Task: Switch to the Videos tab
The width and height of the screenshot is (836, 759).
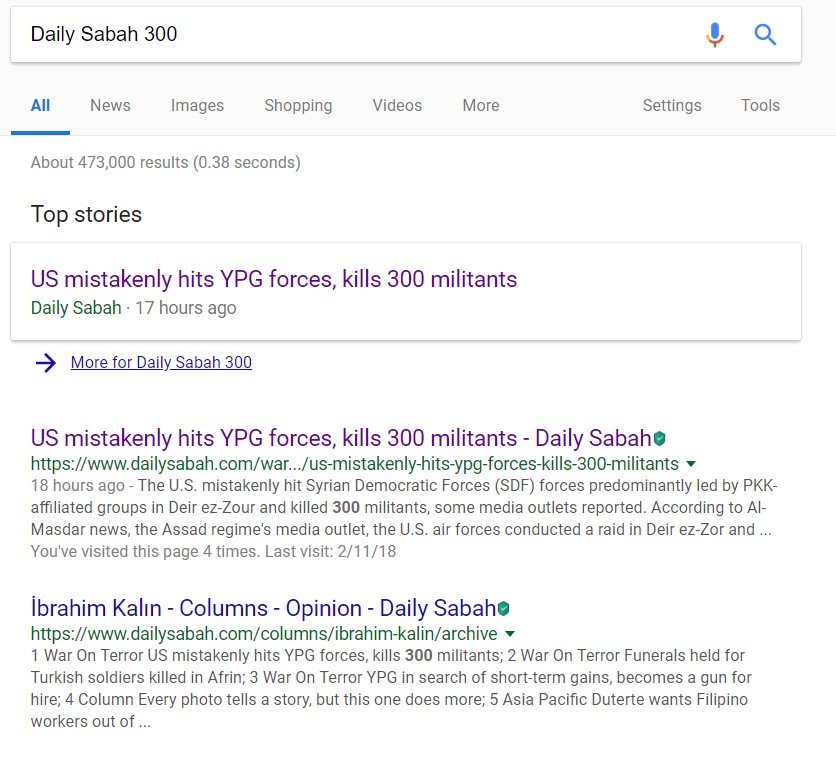Action: 397,106
